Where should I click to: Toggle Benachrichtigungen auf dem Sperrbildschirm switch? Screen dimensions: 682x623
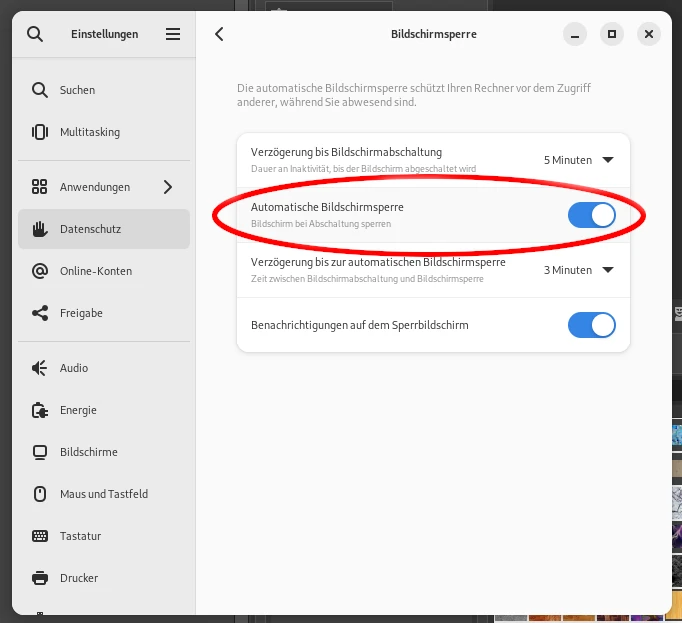592,325
